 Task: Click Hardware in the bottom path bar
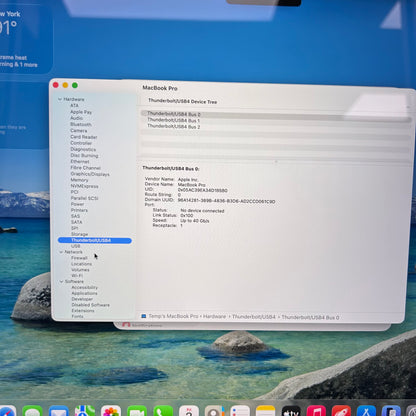click(x=214, y=317)
